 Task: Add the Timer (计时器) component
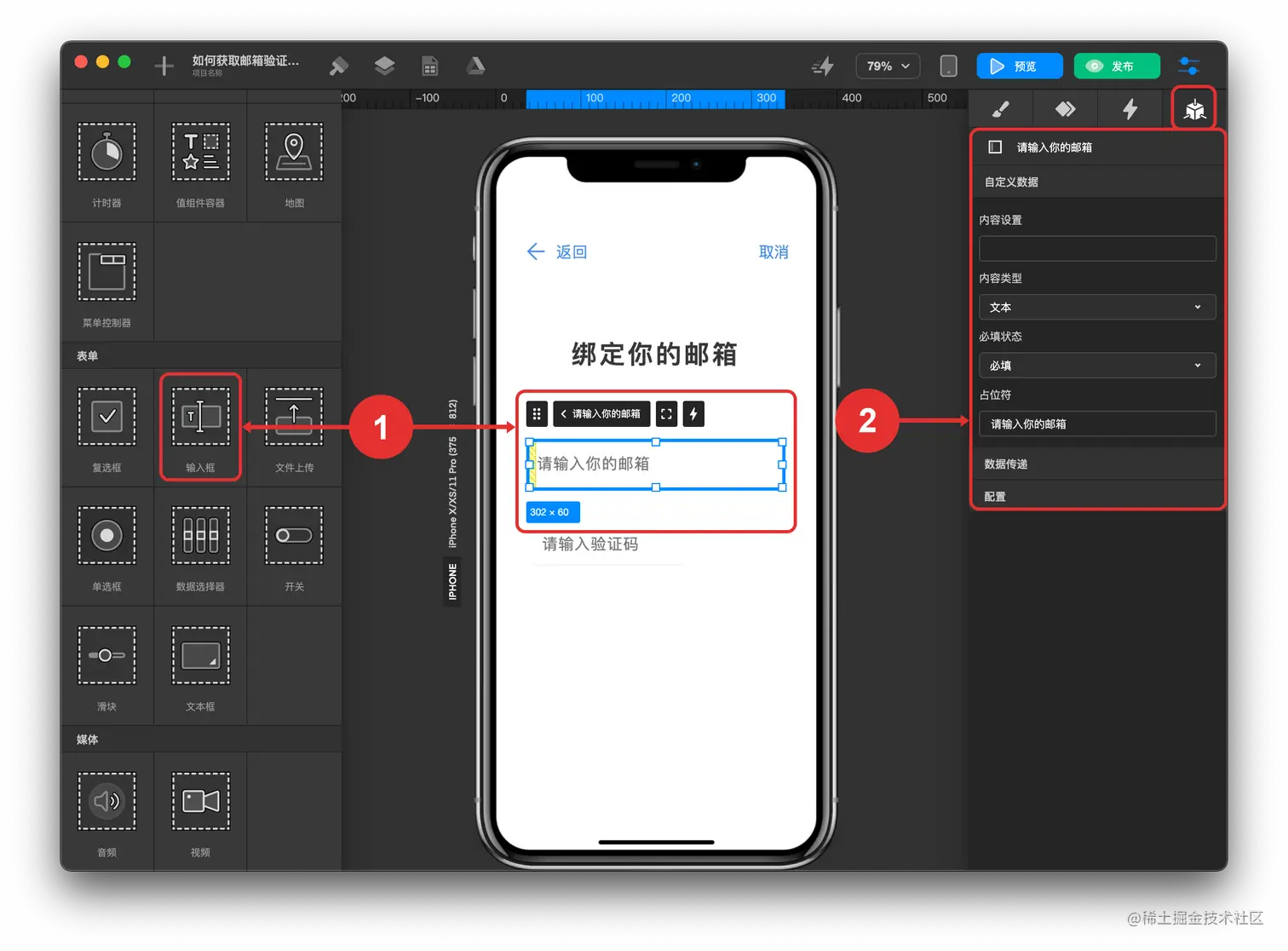tap(107, 152)
